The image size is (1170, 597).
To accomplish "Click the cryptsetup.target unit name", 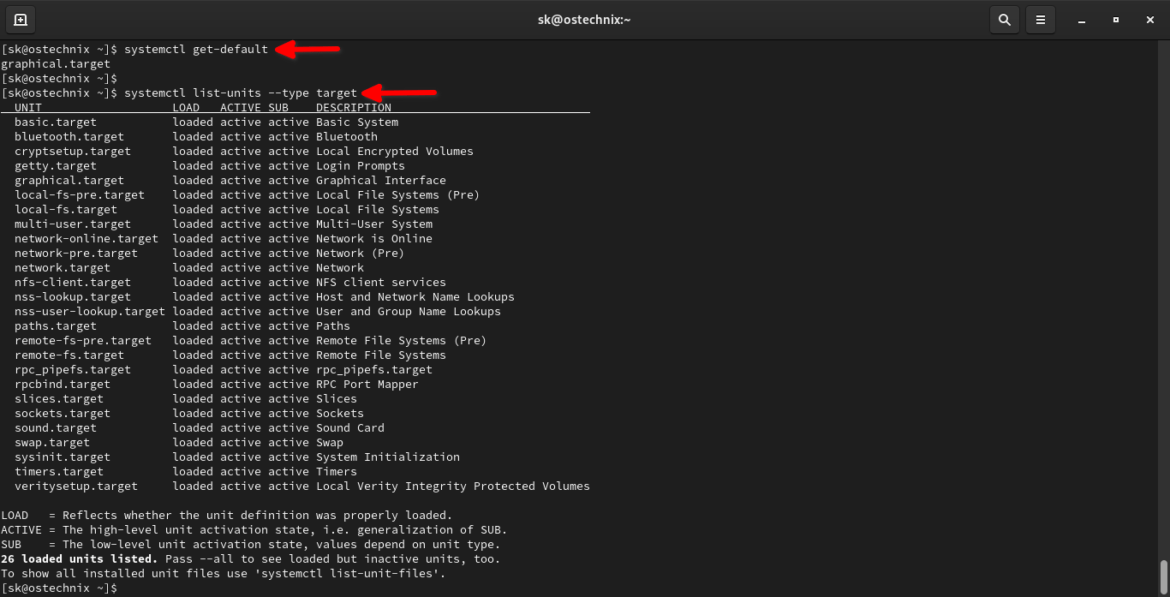I will [x=73, y=151].
